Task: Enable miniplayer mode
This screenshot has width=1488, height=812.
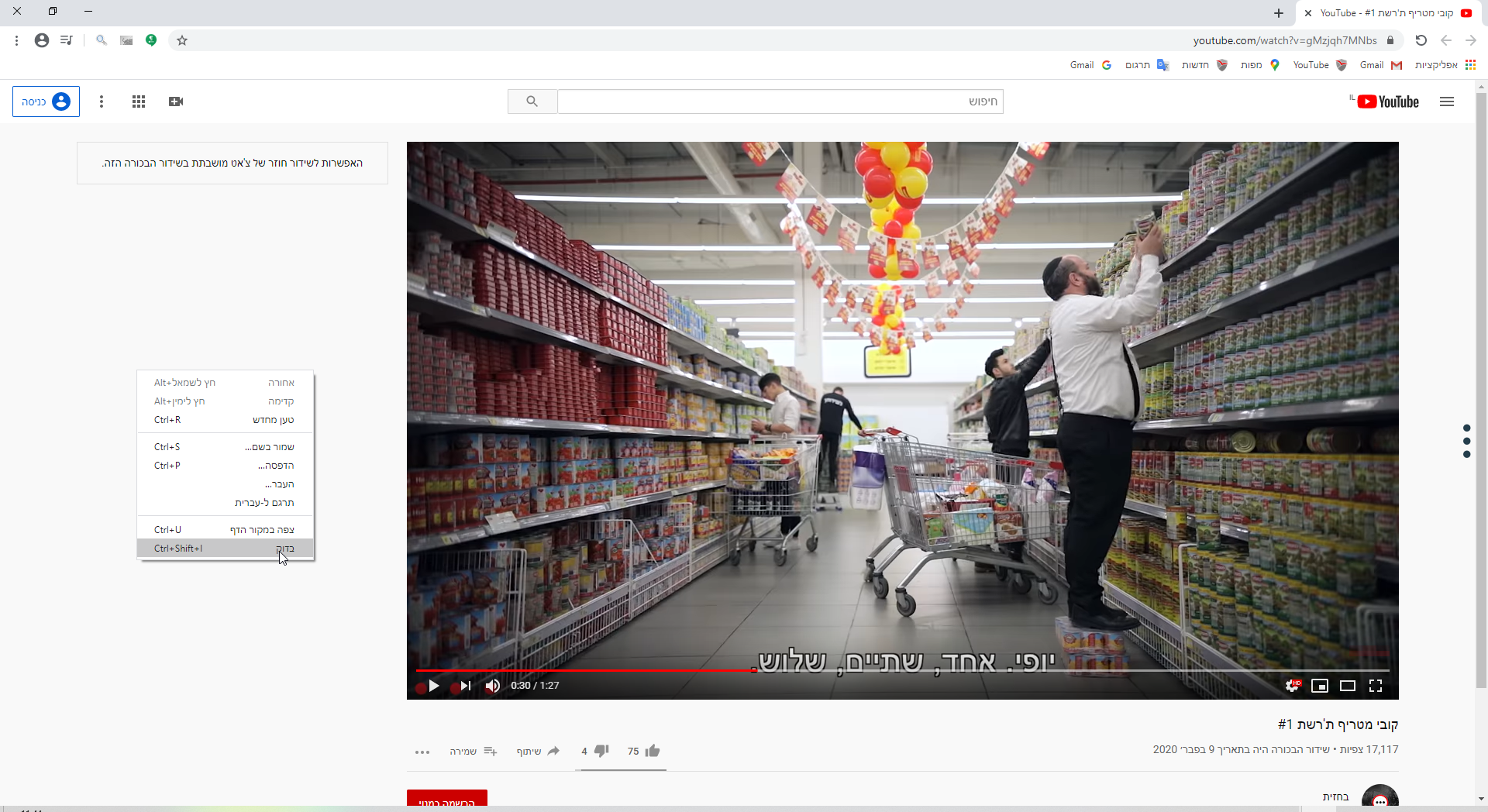Action: 1319,686
